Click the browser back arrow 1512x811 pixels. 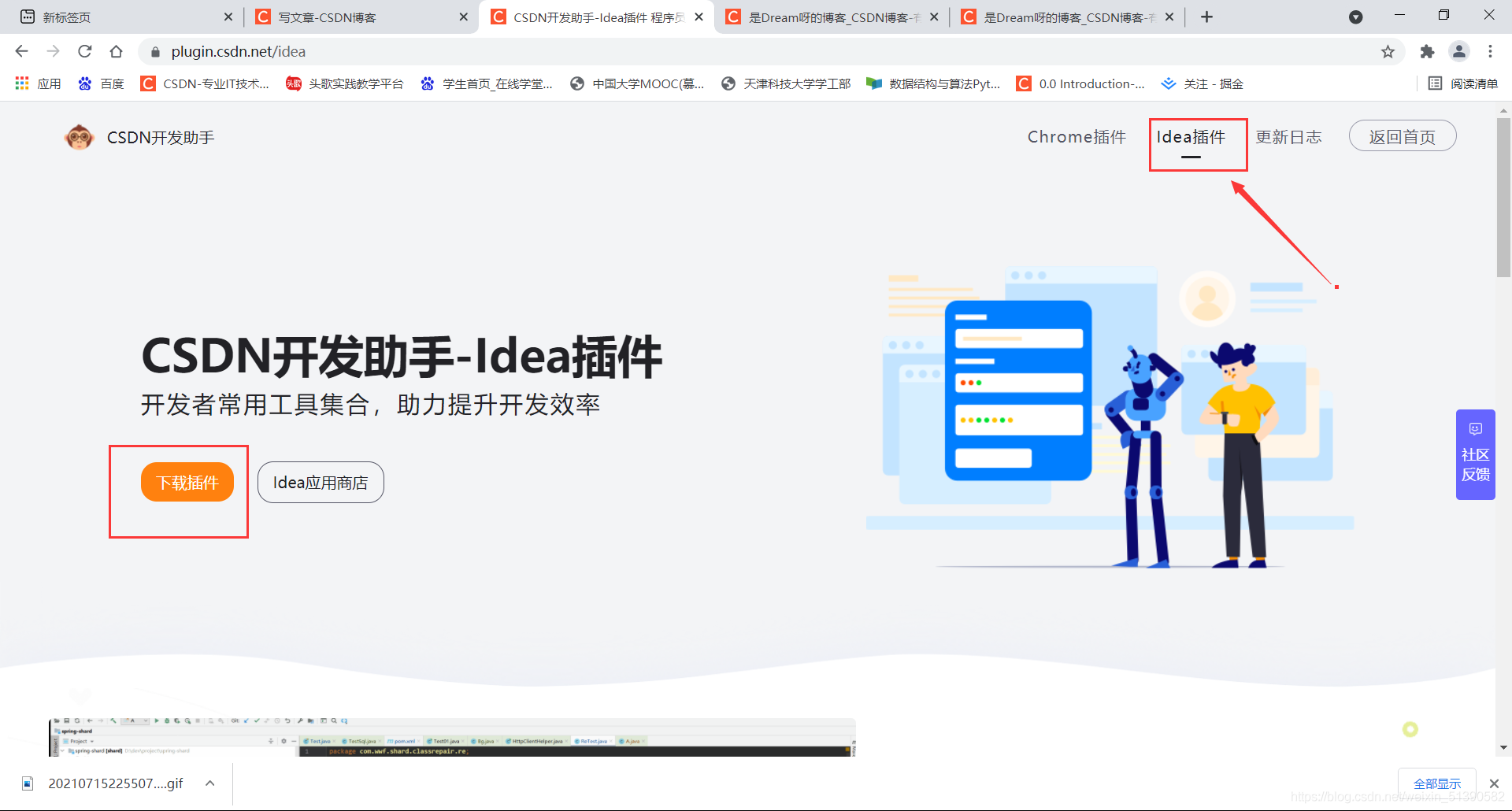(x=21, y=51)
